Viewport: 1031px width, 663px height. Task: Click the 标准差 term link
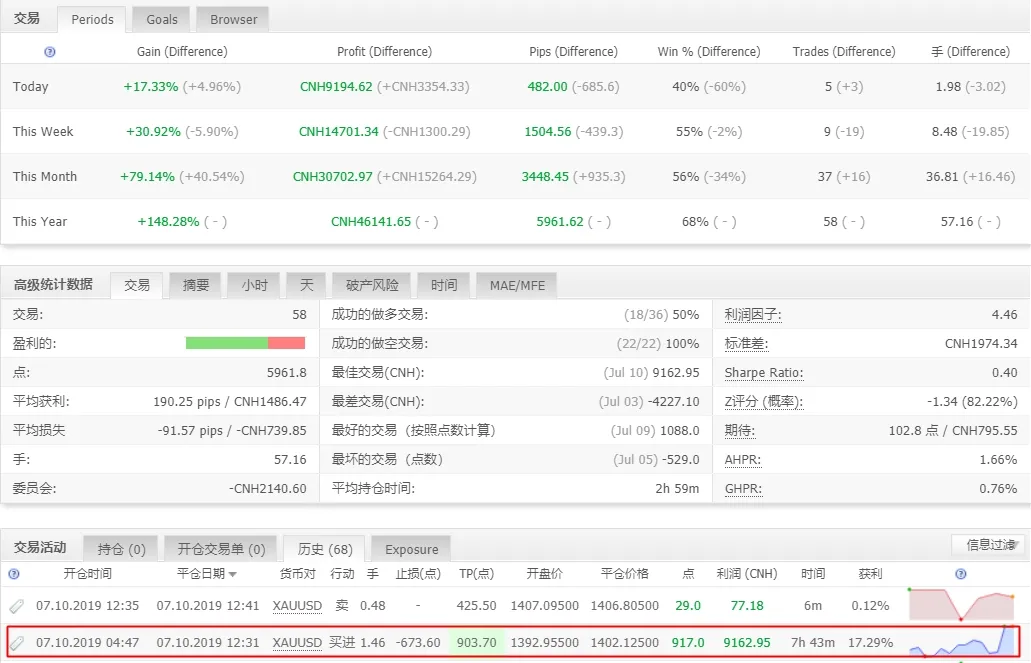(x=746, y=344)
